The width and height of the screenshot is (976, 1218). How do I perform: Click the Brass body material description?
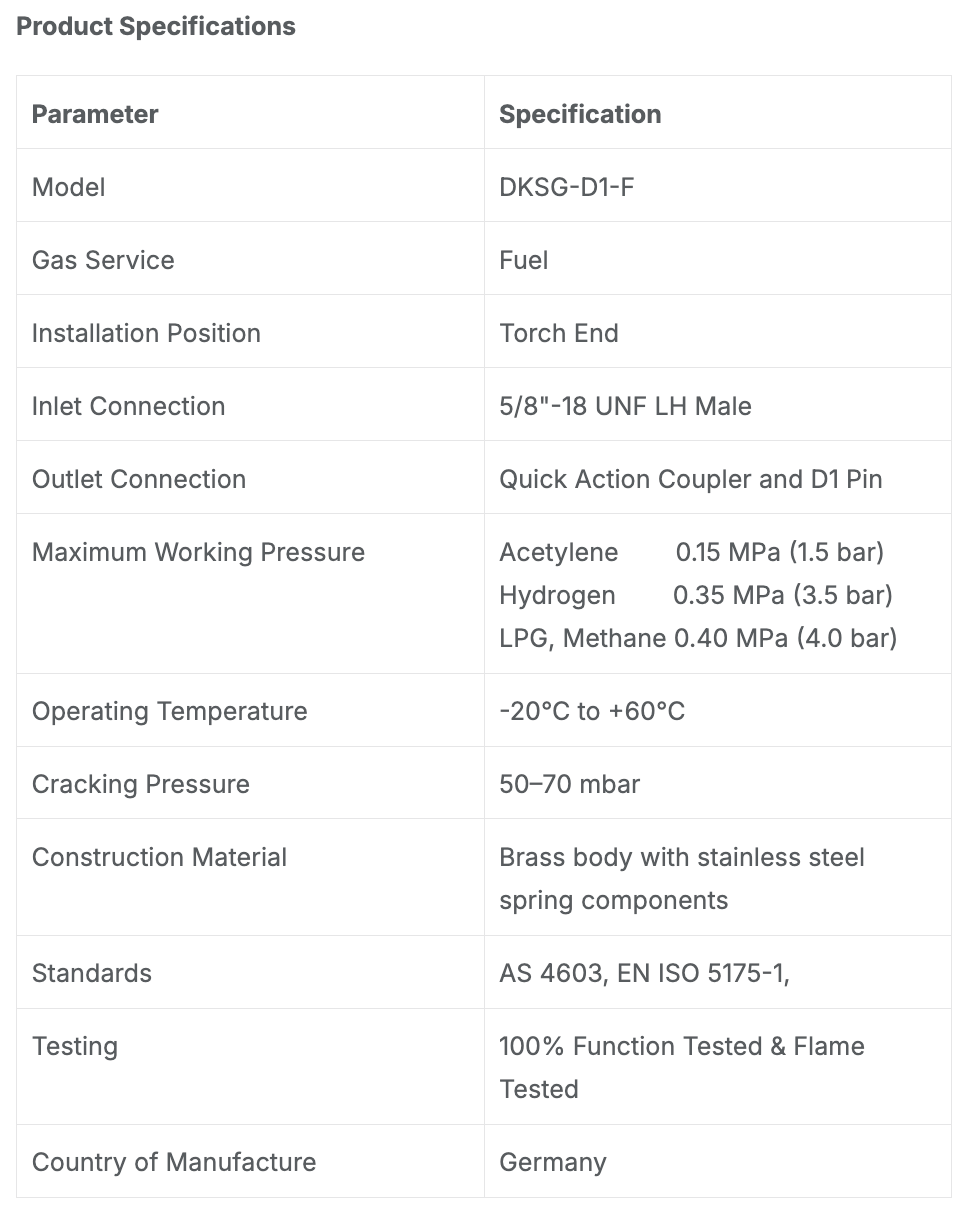coord(682,878)
